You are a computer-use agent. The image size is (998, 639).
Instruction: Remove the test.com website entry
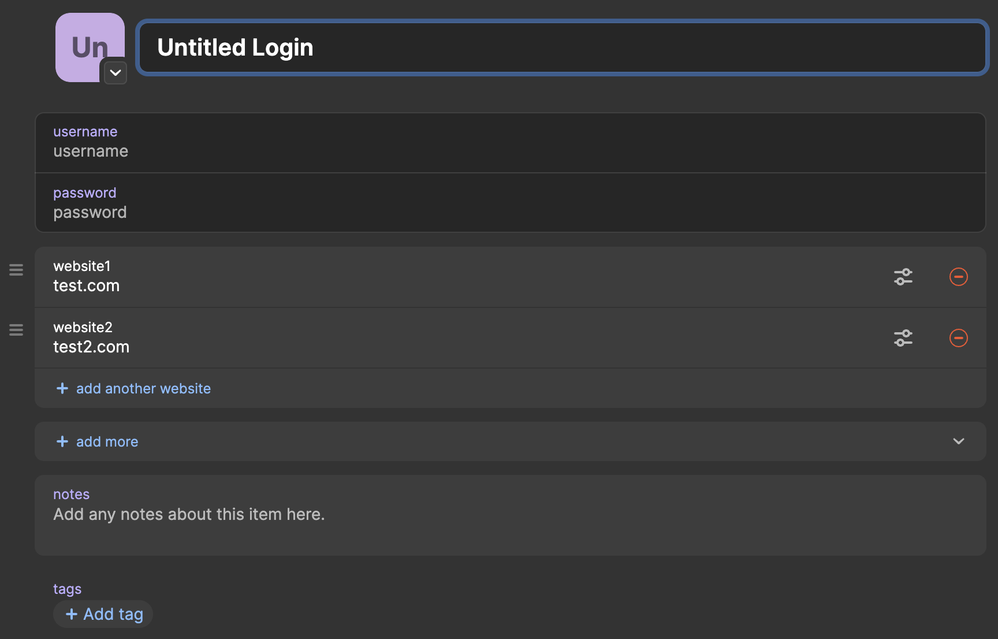pos(958,277)
